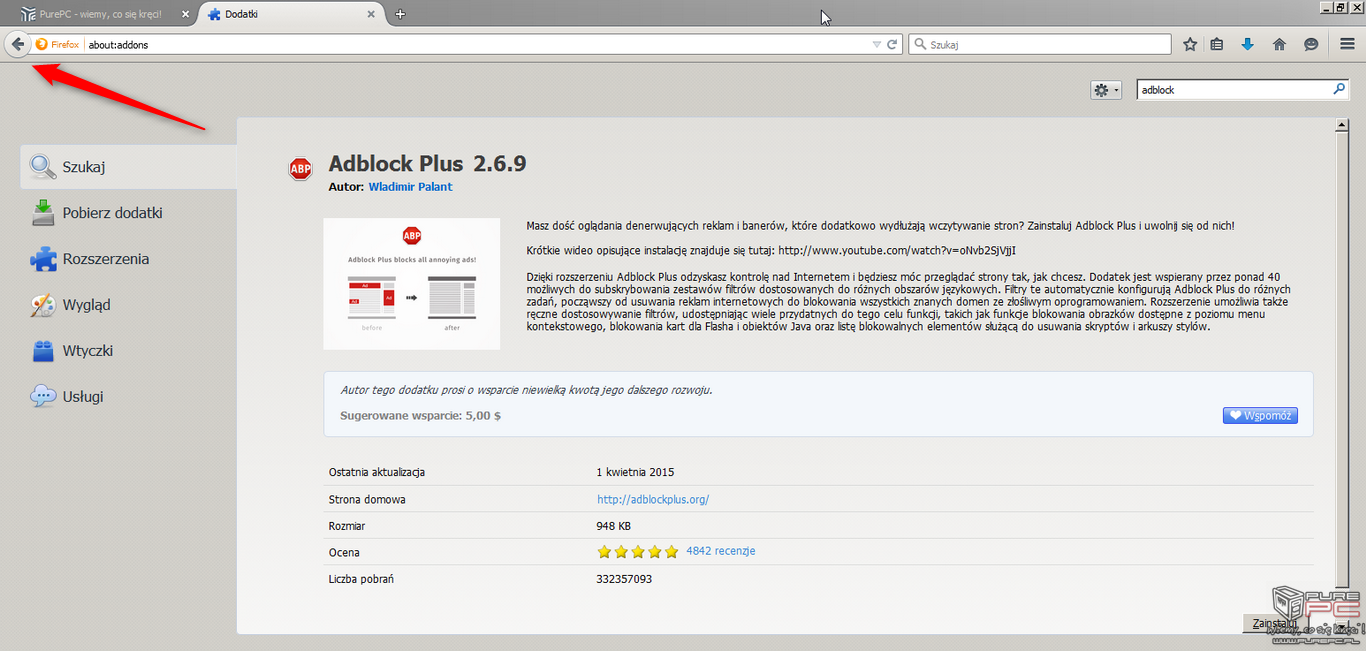The height and width of the screenshot is (651, 1366).
Task: Open the downloads arrow panel
Action: (x=1247, y=44)
